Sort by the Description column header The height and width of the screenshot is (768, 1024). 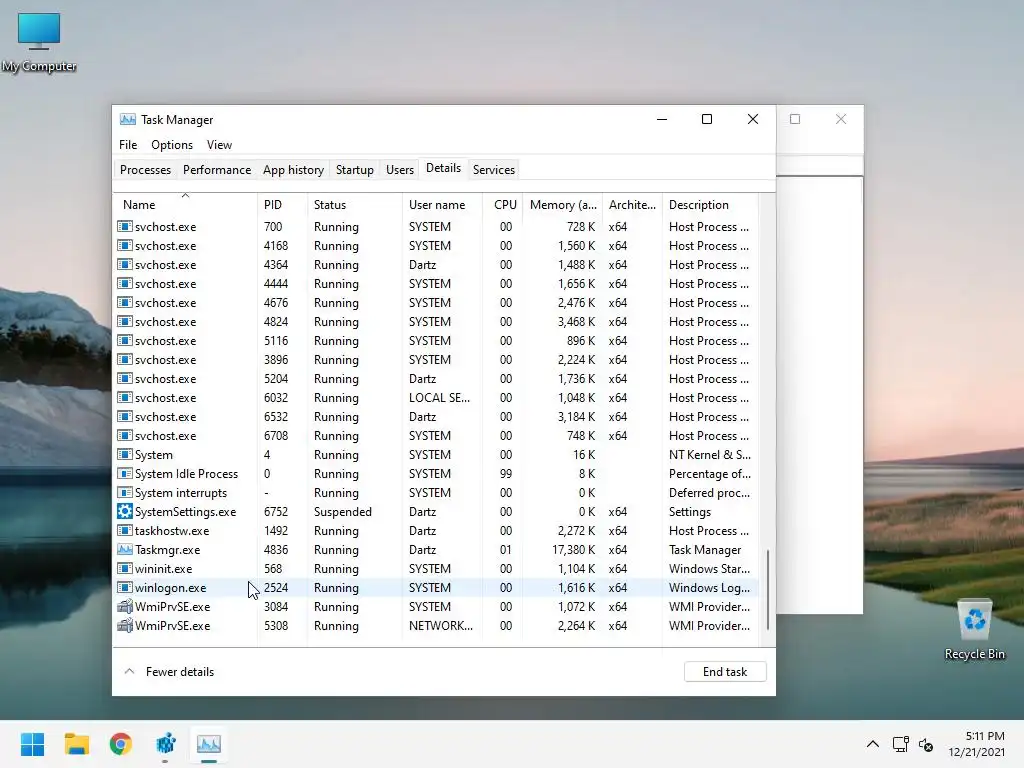point(711,204)
